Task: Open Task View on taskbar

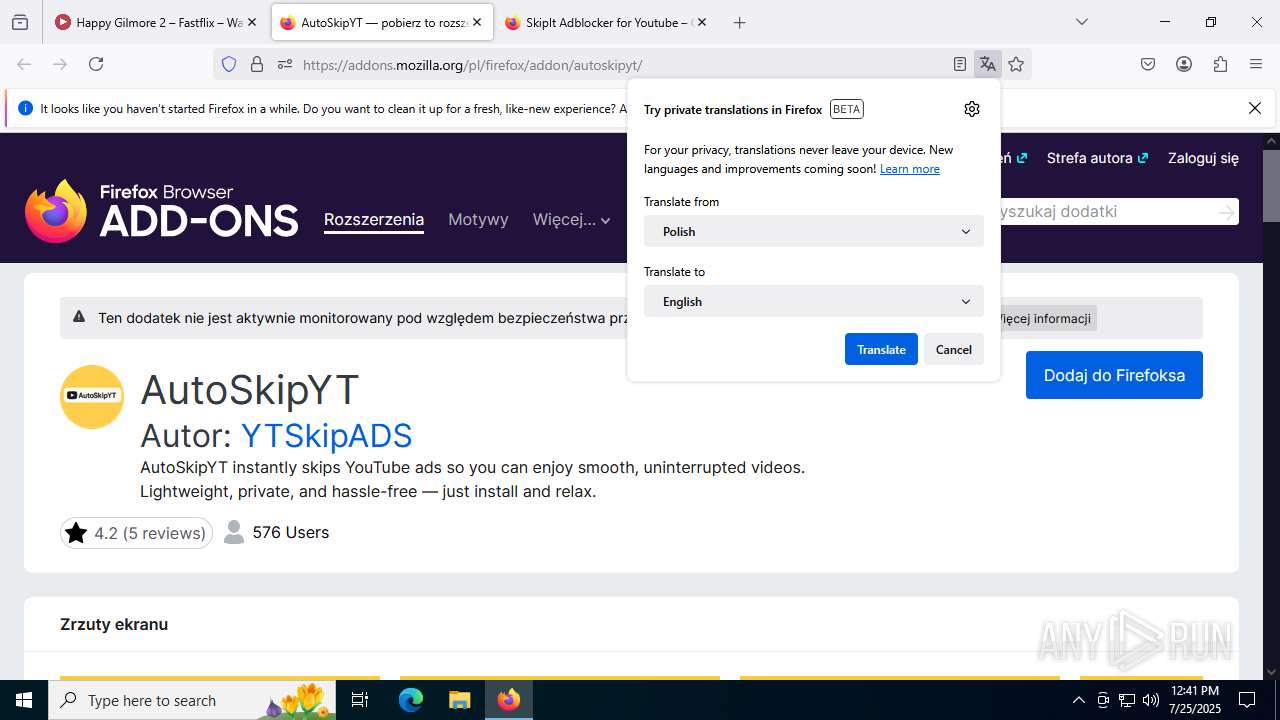Action: (x=361, y=700)
